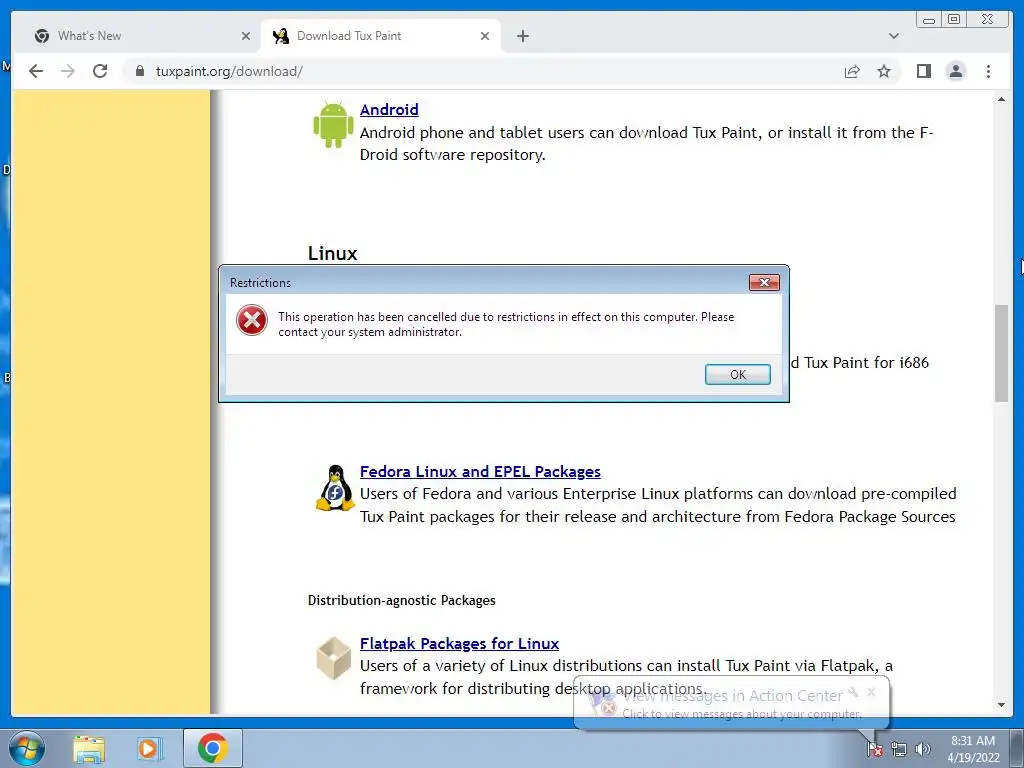Click the address bar showing tuxpaint.org/download/

pos(483,71)
